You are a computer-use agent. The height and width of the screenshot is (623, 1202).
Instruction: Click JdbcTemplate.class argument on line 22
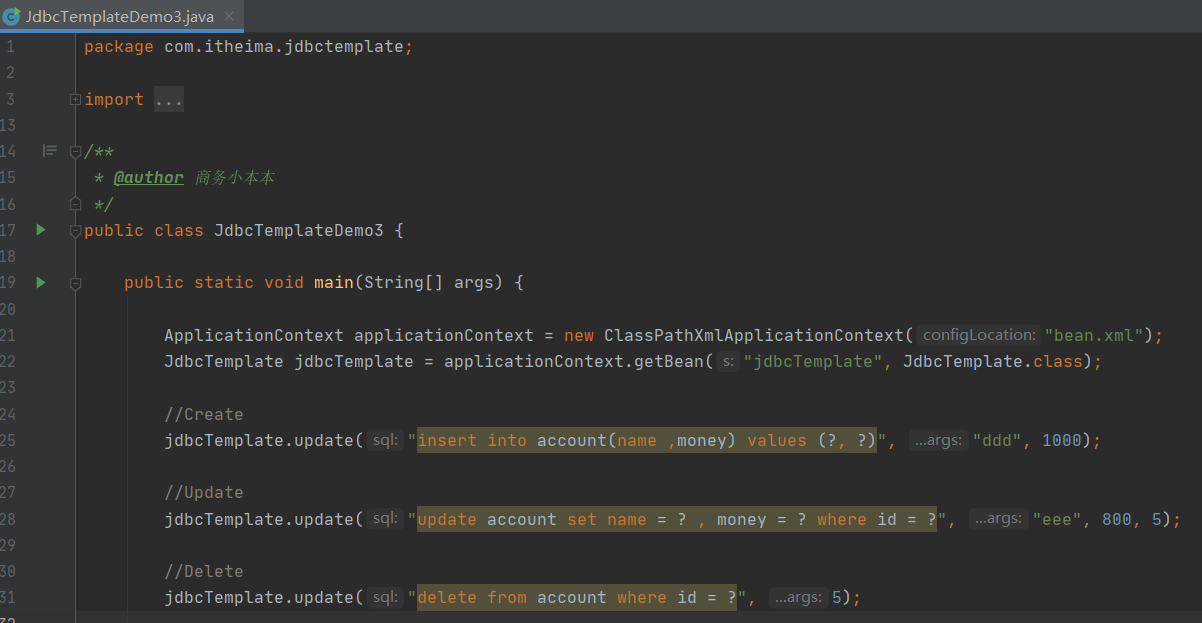(993, 361)
